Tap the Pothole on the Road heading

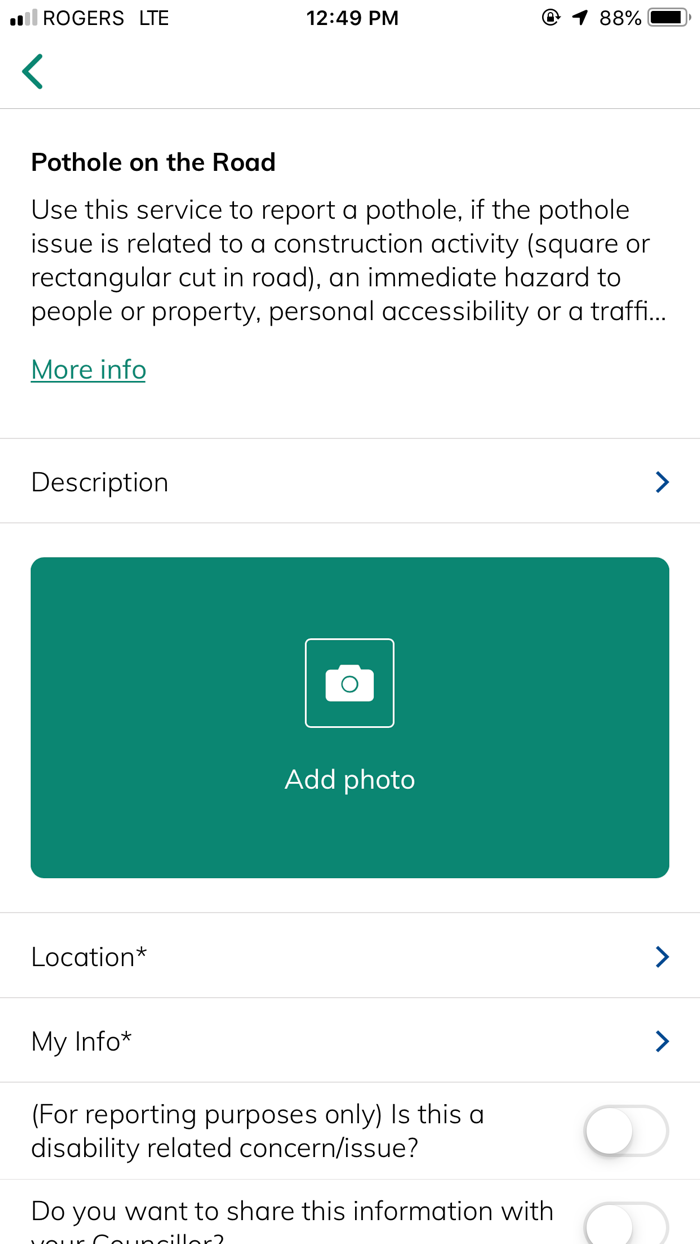pyautogui.click(x=153, y=162)
